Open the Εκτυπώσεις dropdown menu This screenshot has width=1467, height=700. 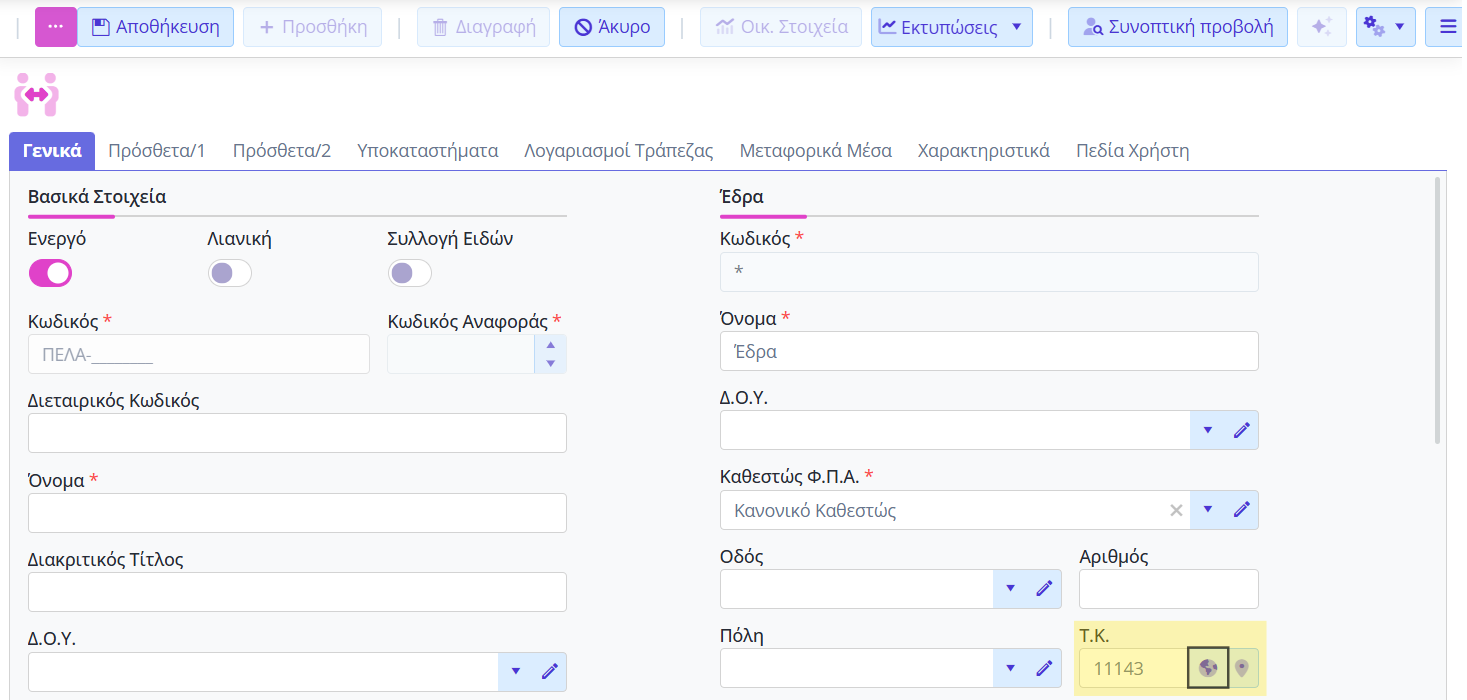click(951, 27)
